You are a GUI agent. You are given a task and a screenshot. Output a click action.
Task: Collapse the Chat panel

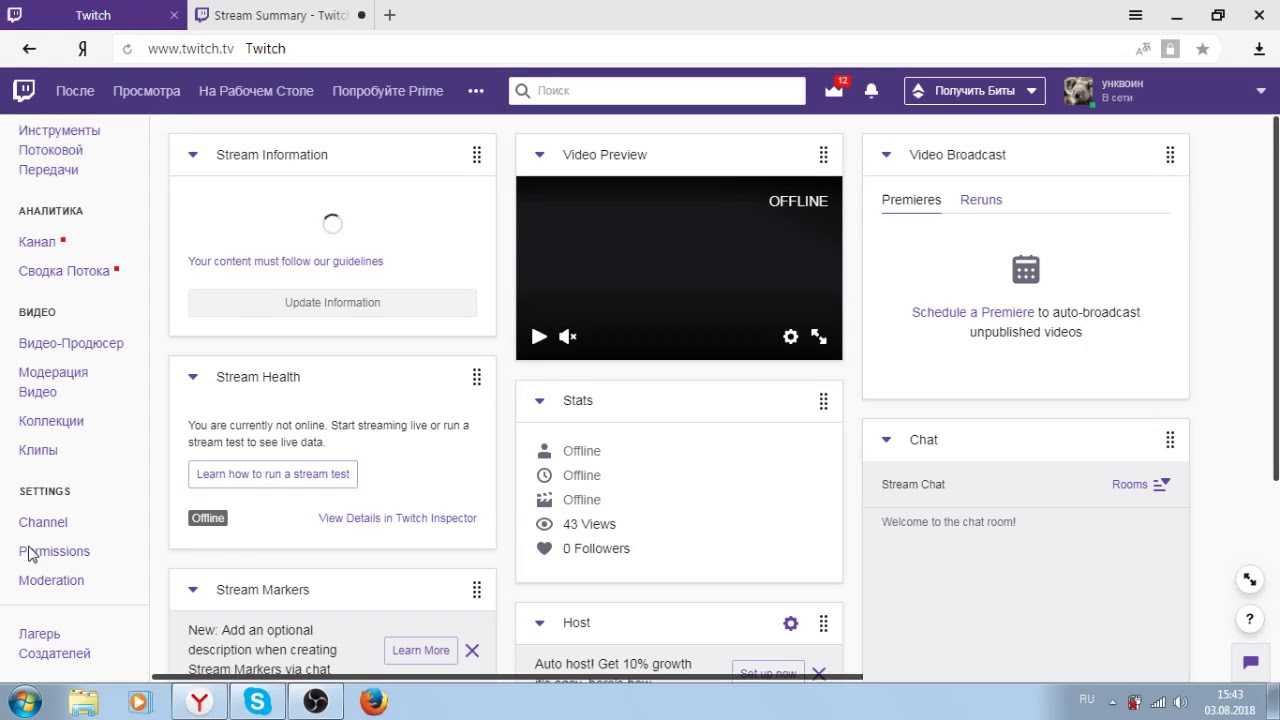click(886, 440)
